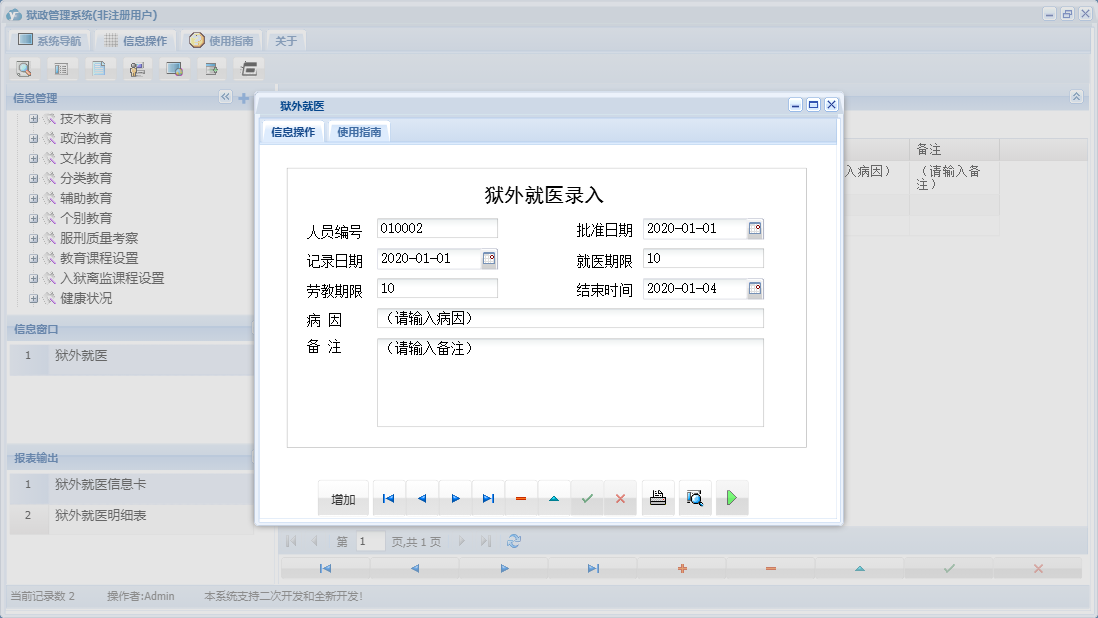The height and width of the screenshot is (618, 1098).
Task: Click the new document toolbar icon
Action: pyautogui.click(x=100, y=68)
